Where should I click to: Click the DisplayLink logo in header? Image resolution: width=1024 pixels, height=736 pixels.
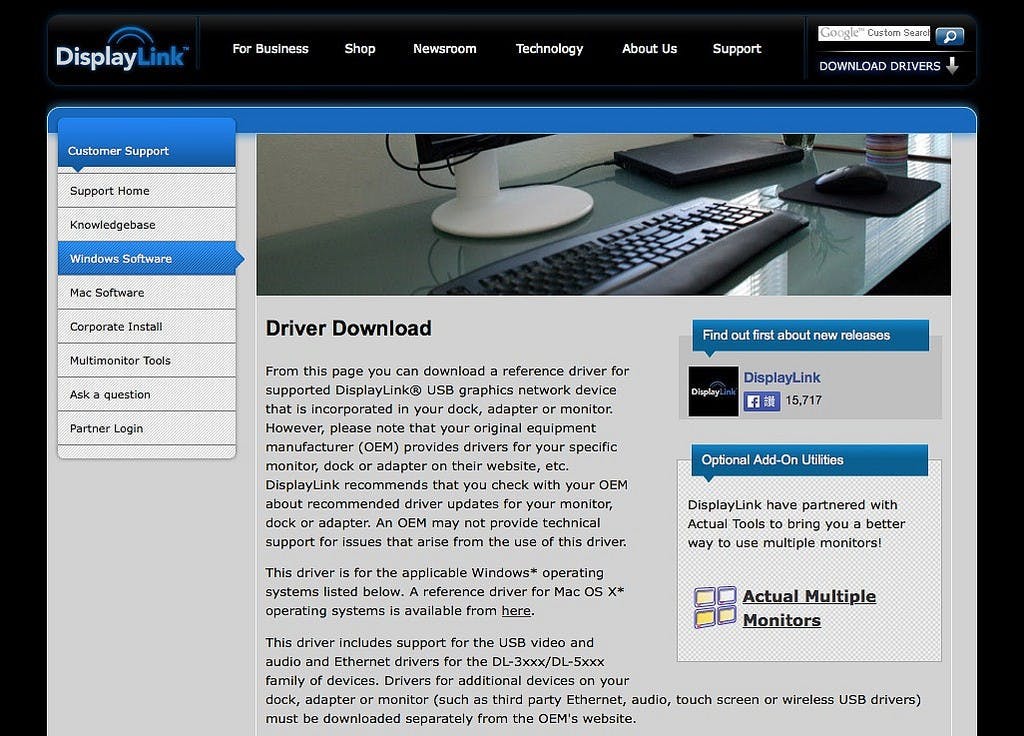[x=123, y=50]
